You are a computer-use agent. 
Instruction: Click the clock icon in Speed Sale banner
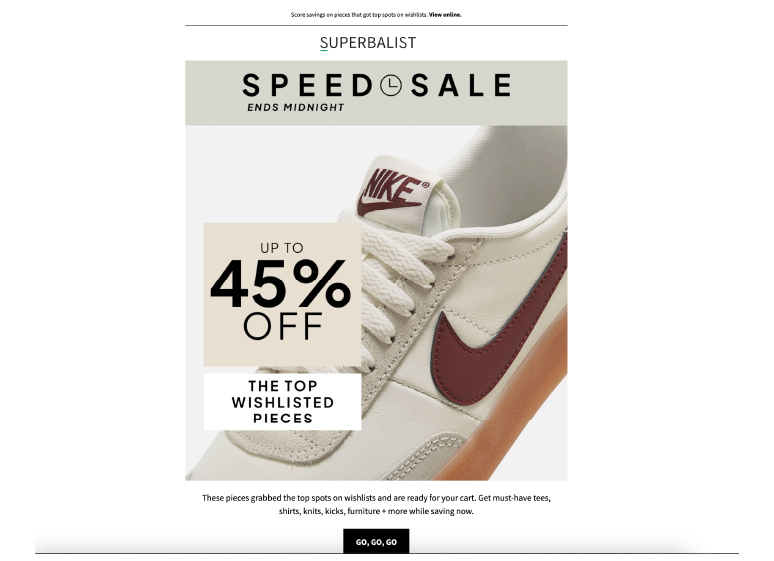tap(391, 86)
